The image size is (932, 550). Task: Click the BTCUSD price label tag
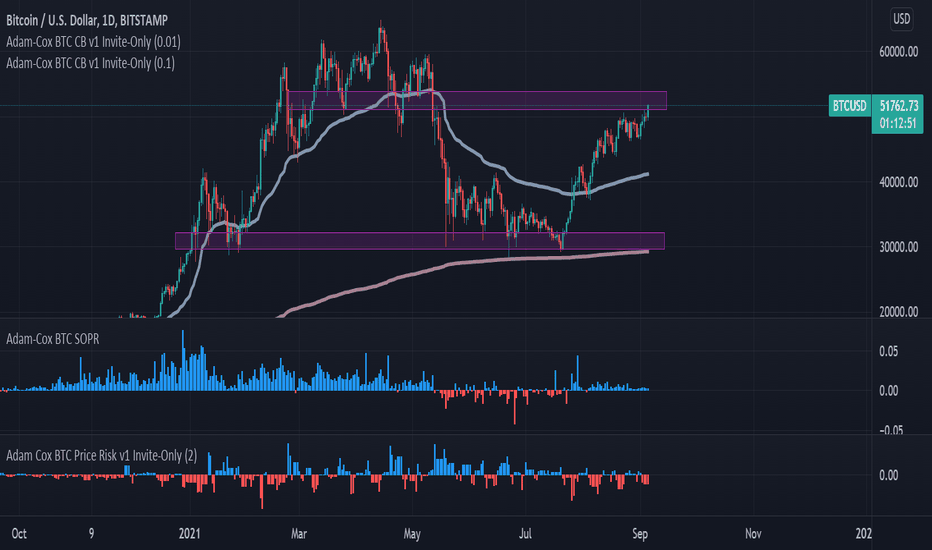pyautogui.click(x=849, y=106)
